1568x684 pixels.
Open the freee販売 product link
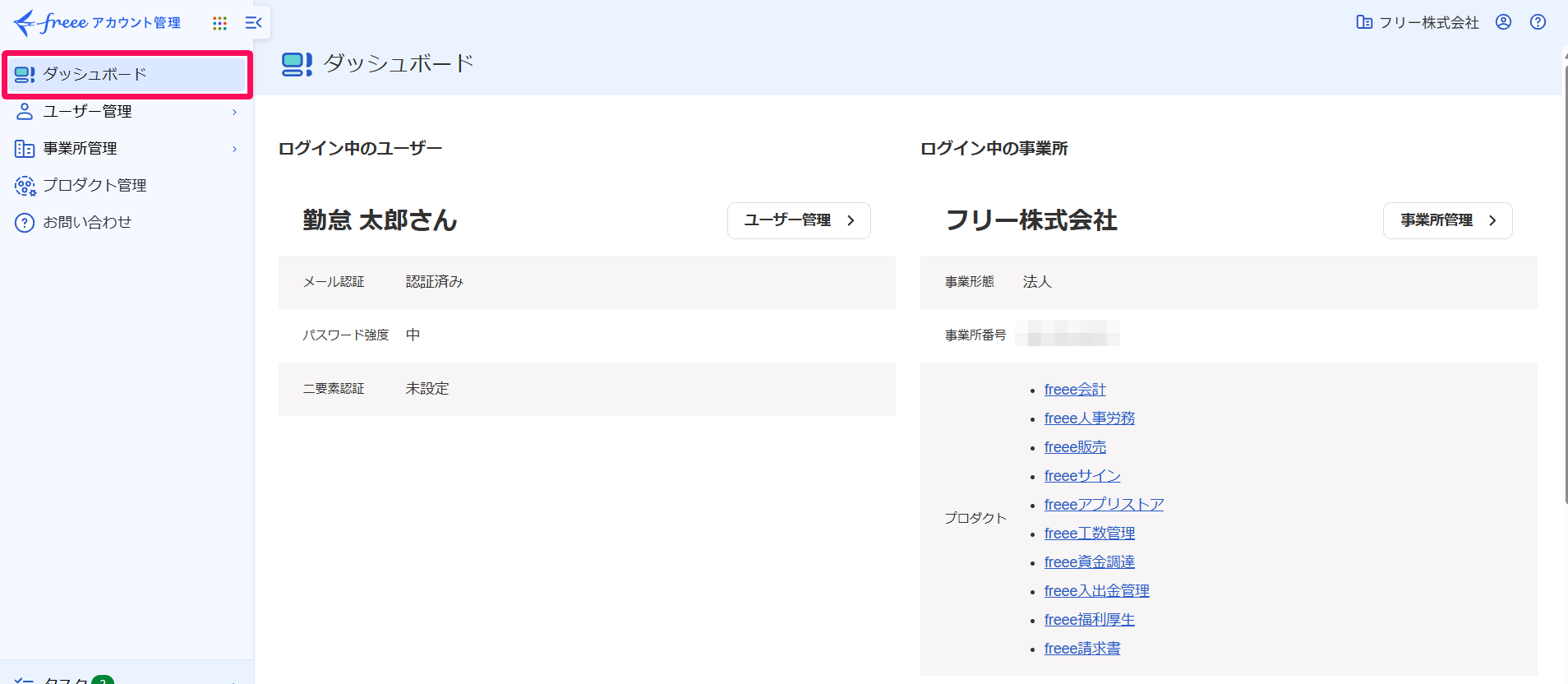[1075, 447]
